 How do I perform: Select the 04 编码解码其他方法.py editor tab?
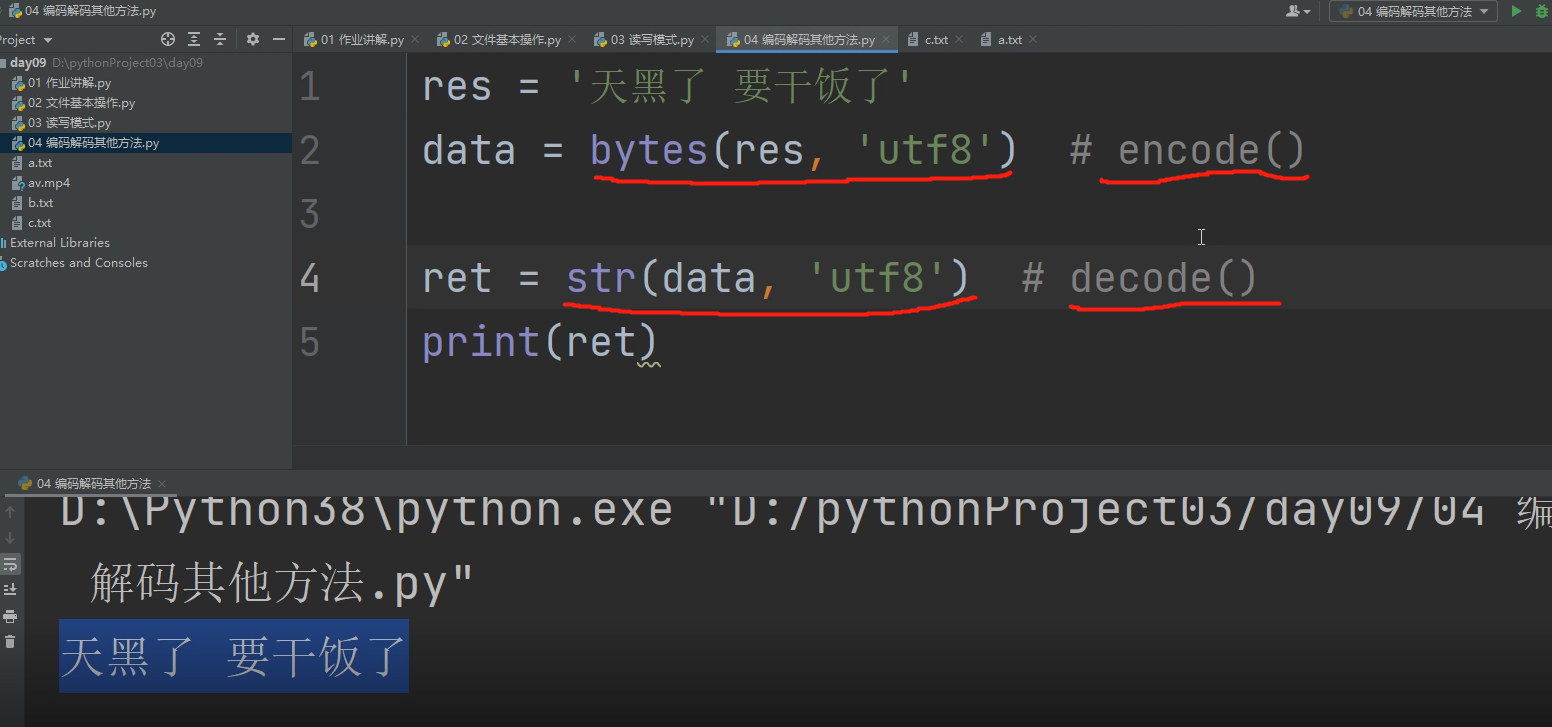pyautogui.click(x=808, y=40)
